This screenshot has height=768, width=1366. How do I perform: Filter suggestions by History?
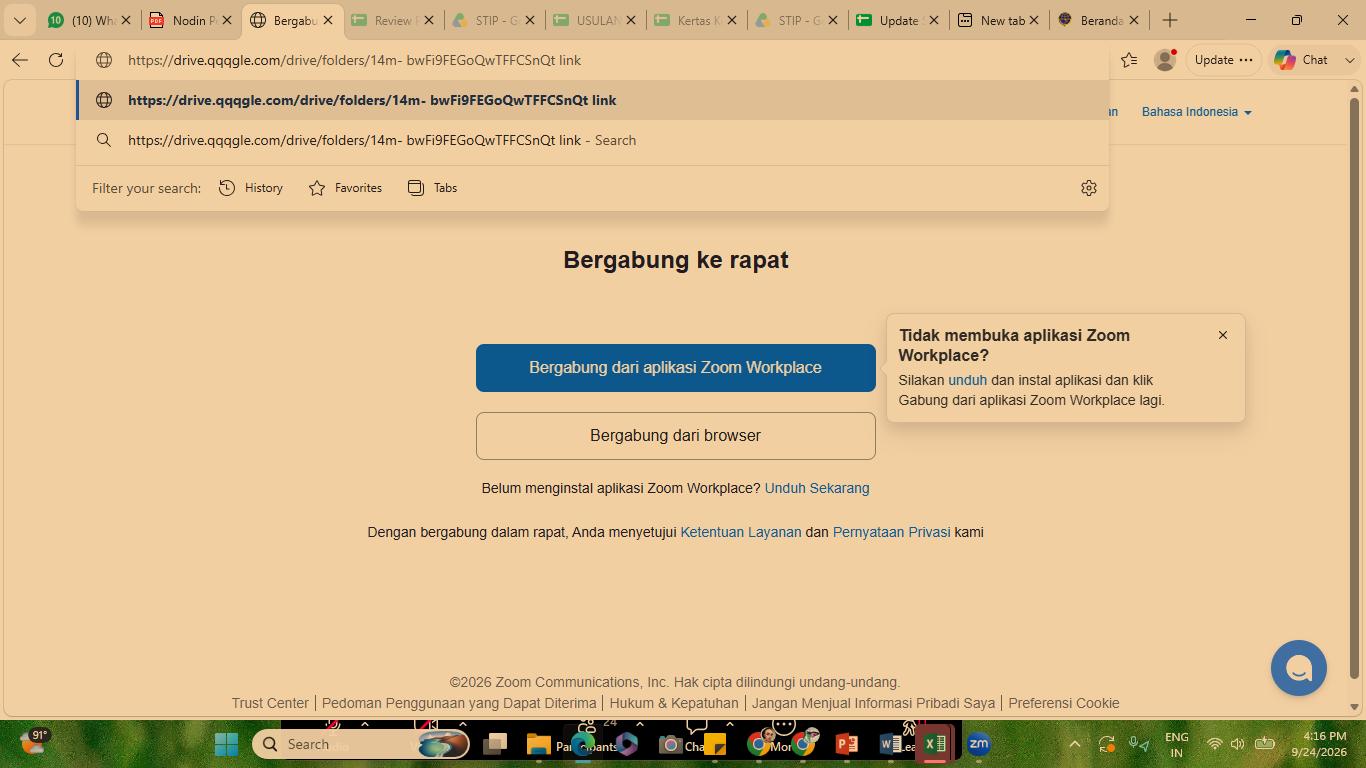[x=251, y=188]
